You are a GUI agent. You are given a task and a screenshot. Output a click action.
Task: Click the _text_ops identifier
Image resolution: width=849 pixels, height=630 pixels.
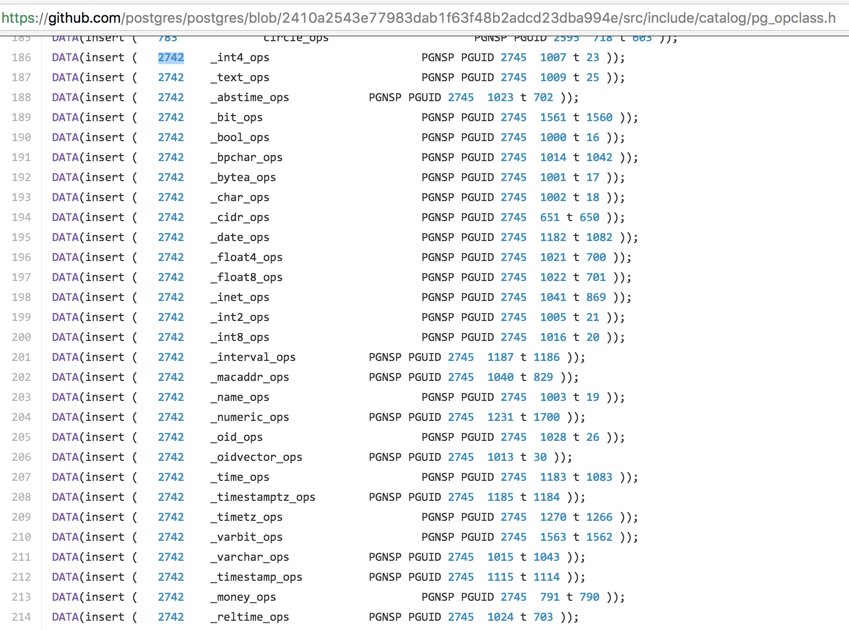point(240,78)
